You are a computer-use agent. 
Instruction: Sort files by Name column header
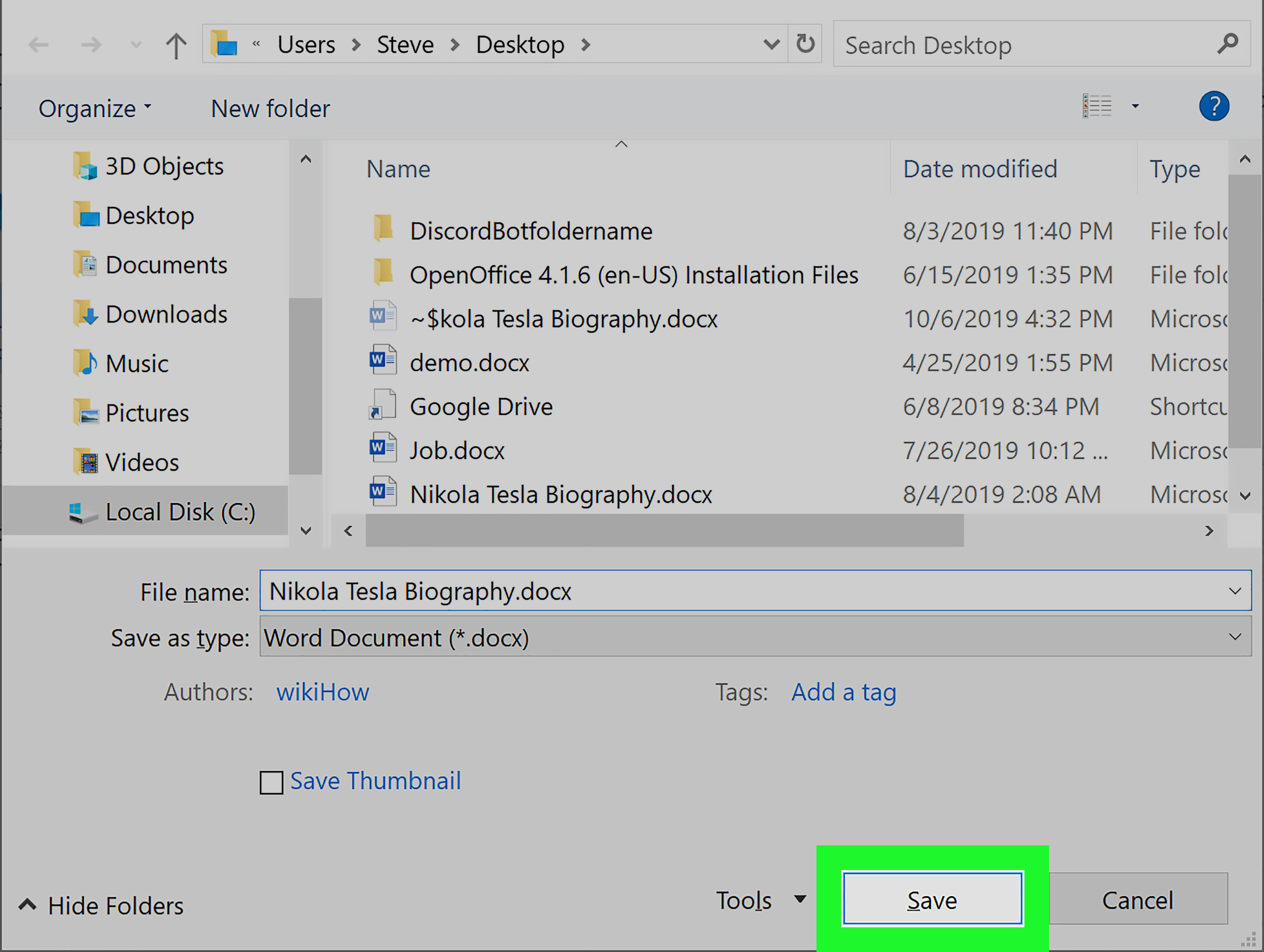(398, 169)
